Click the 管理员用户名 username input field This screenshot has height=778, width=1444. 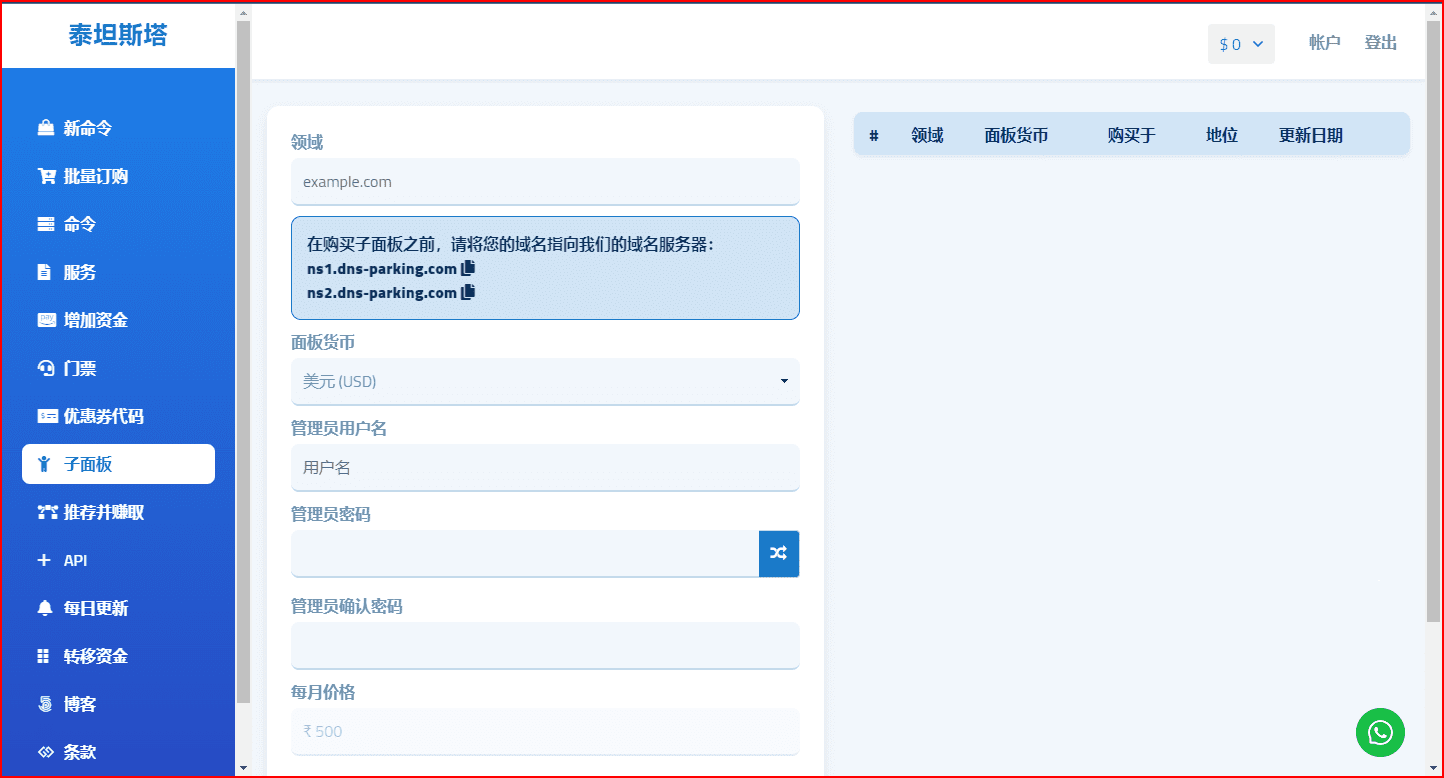pos(545,467)
